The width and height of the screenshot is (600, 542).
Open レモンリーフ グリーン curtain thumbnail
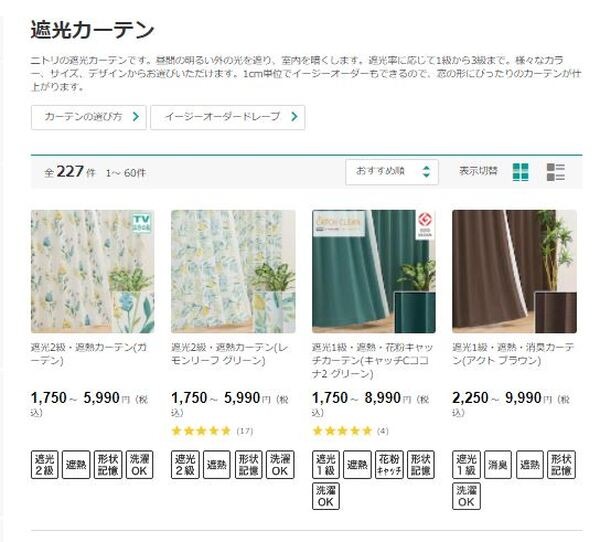pos(233,271)
